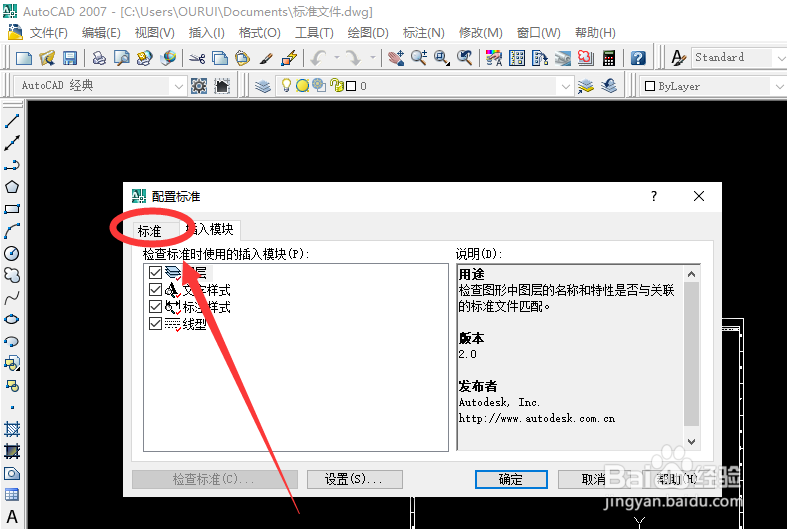
Task: Uncheck the 图层 plug-in checkbox
Action: tap(155, 273)
